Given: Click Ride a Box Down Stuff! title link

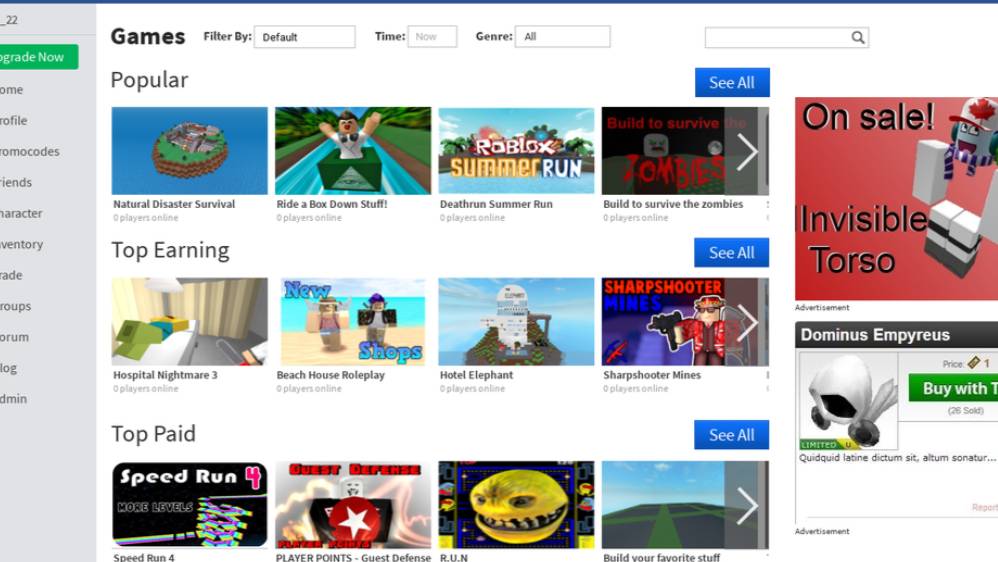Looking at the screenshot, I should click(x=332, y=204).
